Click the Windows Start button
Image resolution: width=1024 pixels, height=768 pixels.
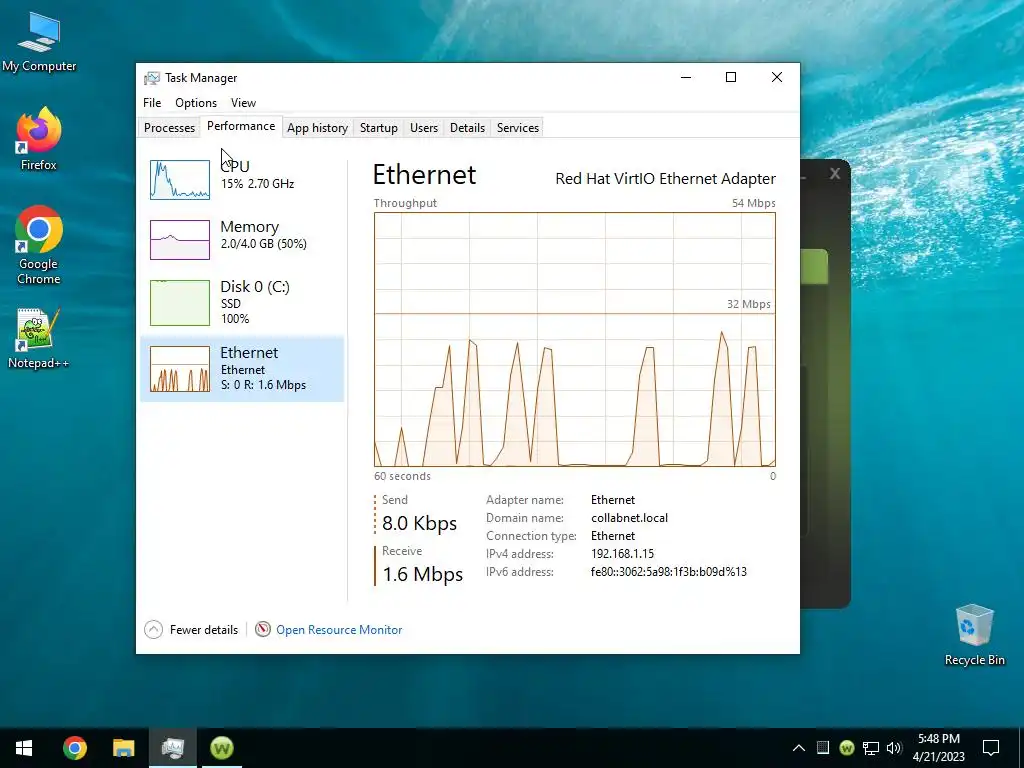coord(24,748)
